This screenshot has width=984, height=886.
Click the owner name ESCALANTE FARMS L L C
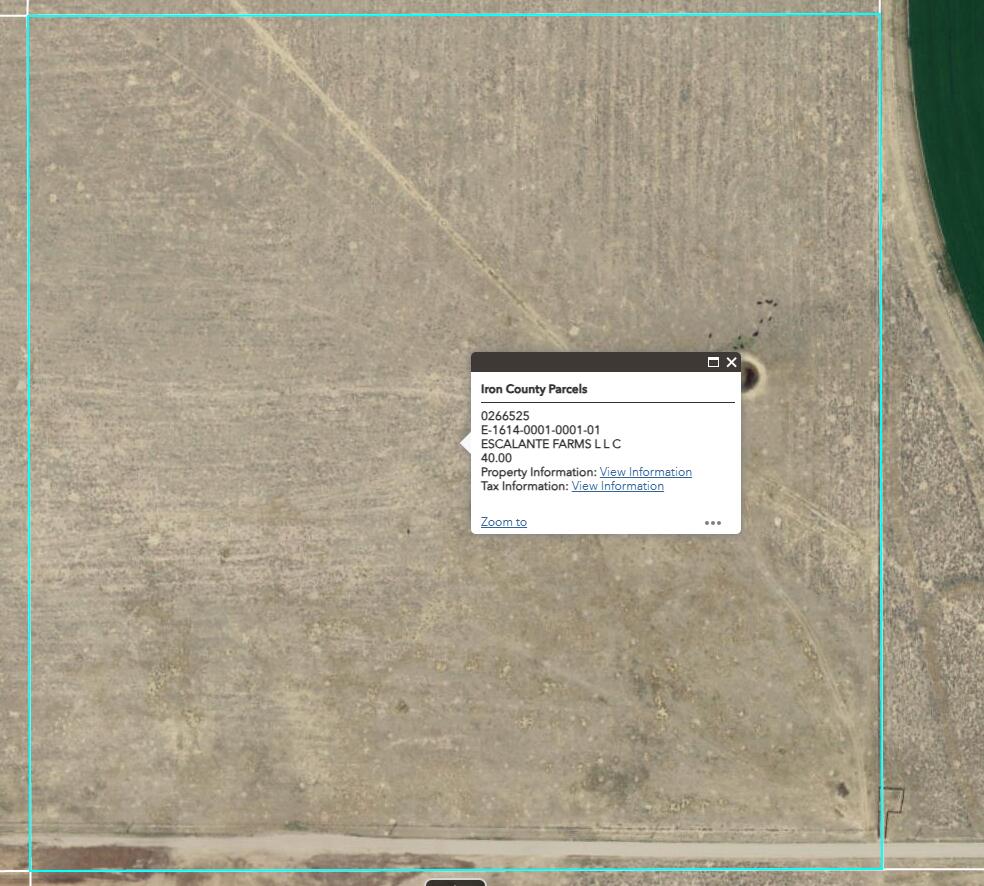pos(550,444)
